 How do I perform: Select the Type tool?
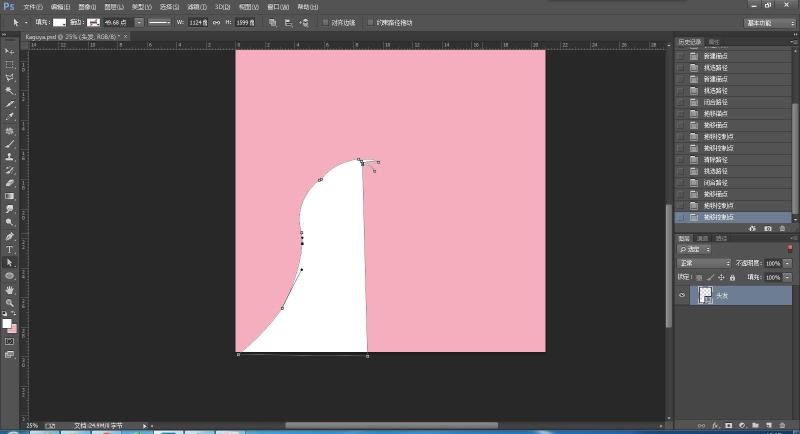coord(9,249)
